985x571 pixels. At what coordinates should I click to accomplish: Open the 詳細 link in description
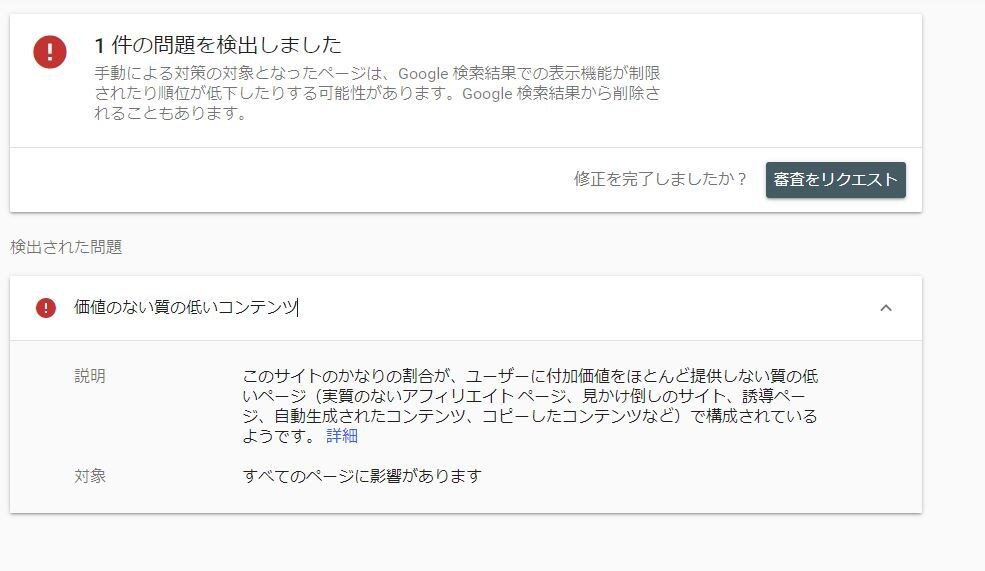tap(342, 436)
